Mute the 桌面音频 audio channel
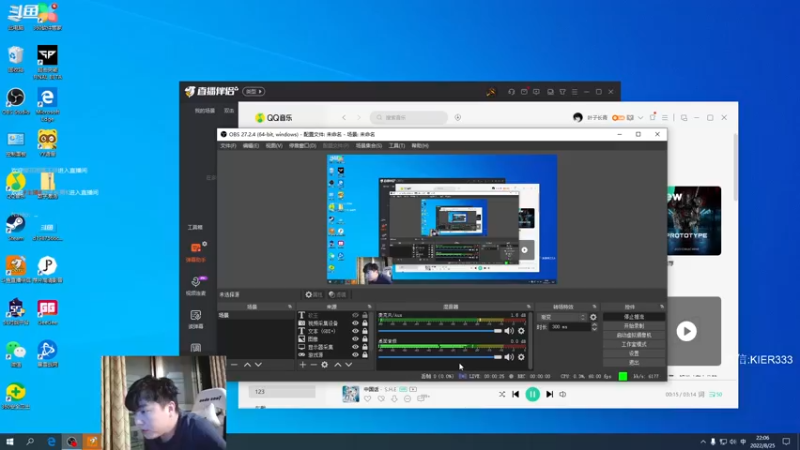800x450 pixels. pos(509,357)
